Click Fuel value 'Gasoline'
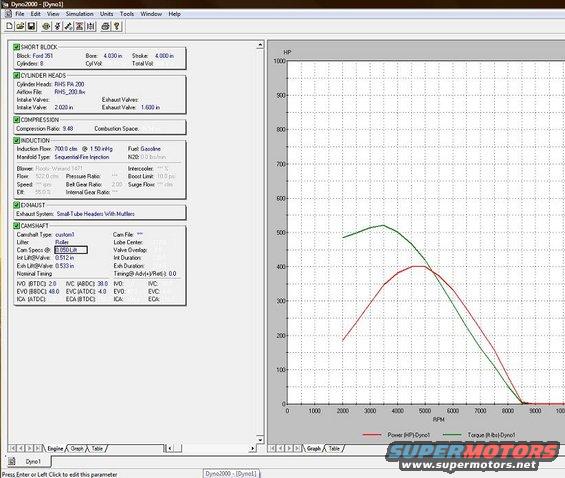The width and height of the screenshot is (565, 478). pos(150,149)
